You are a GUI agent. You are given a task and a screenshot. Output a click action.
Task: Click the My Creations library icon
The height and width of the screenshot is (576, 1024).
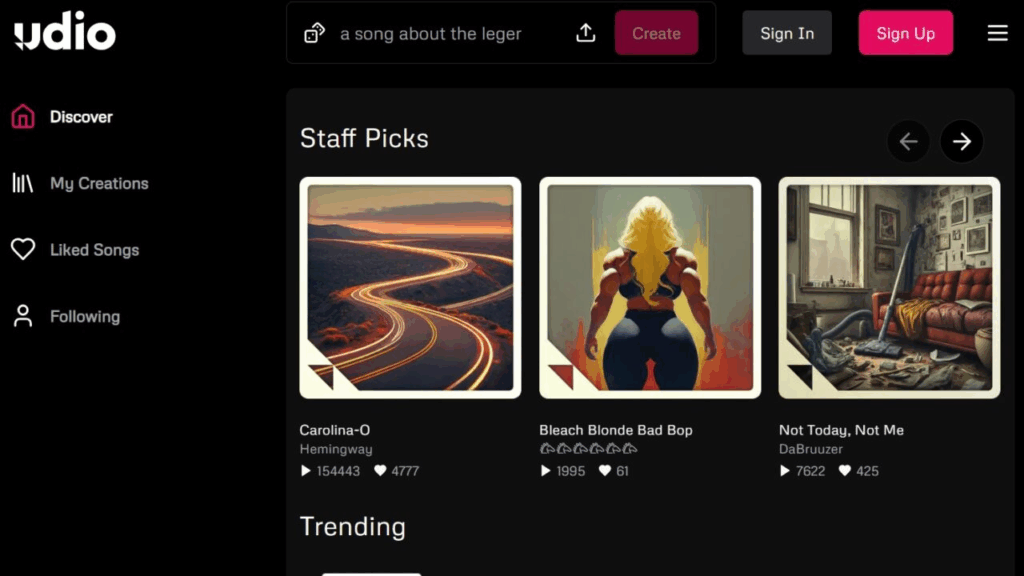click(x=23, y=183)
